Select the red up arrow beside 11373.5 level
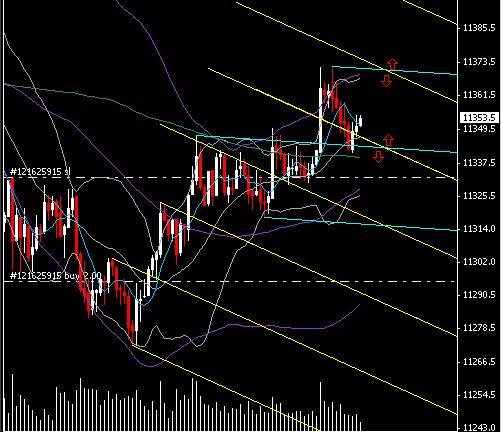Screen dimensions: 501x432 (x=392, y=64)
